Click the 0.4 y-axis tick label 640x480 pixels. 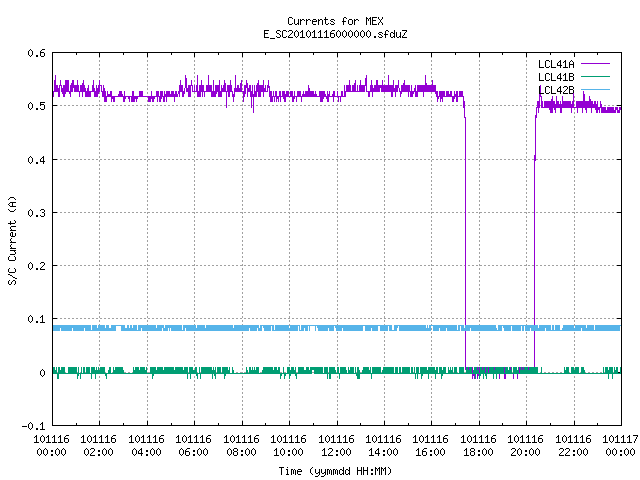coord(36,160)
